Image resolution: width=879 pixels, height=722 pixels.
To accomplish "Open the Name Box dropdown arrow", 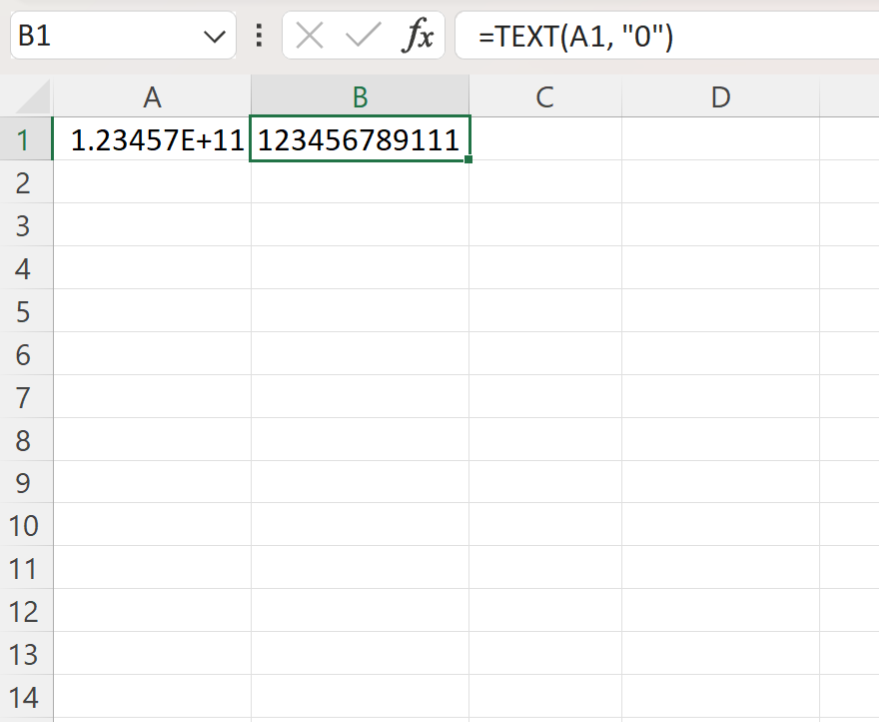I will tap(214, 37).
